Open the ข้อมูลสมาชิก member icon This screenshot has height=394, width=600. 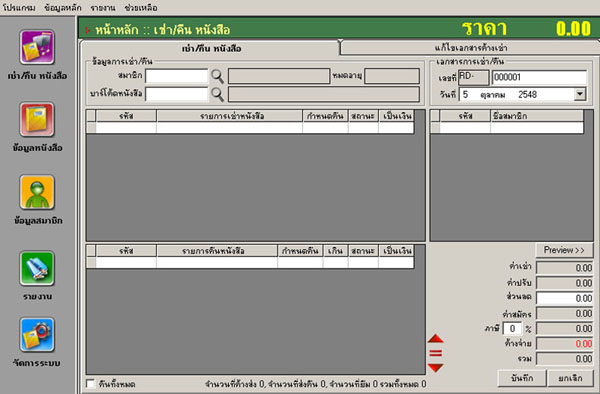(x=37, y=192)
